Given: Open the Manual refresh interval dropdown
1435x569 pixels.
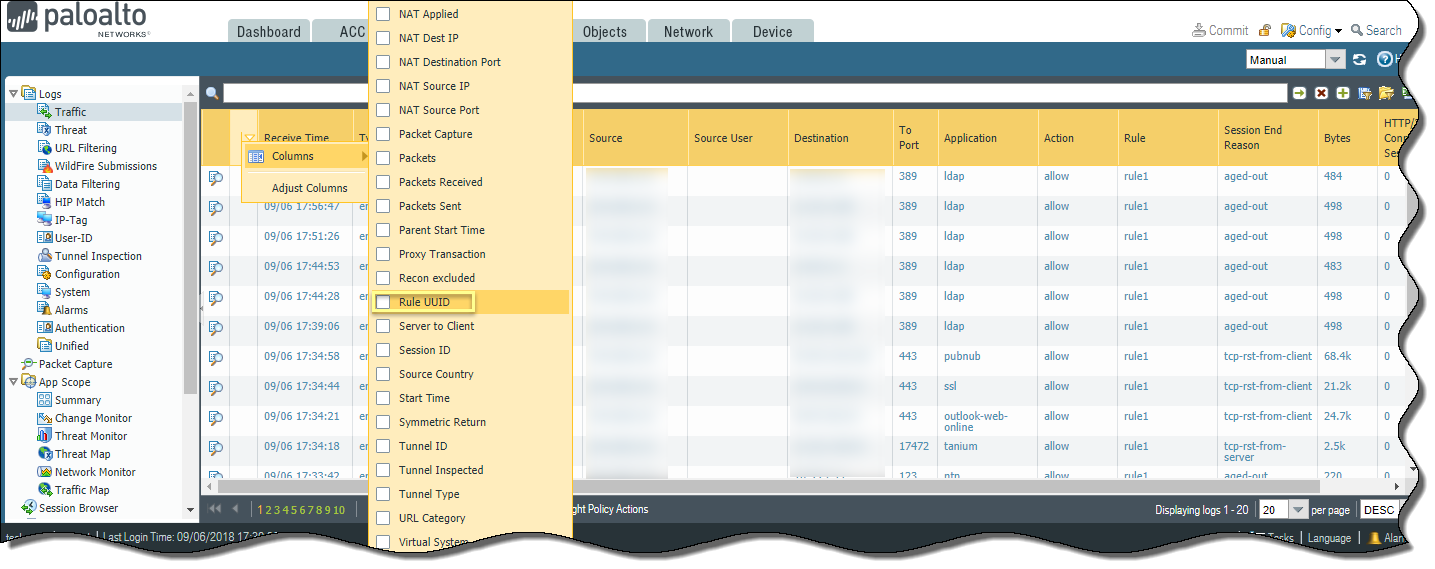Looking at the screenshot, I should pyautogui.click(x=1335, y=60).
